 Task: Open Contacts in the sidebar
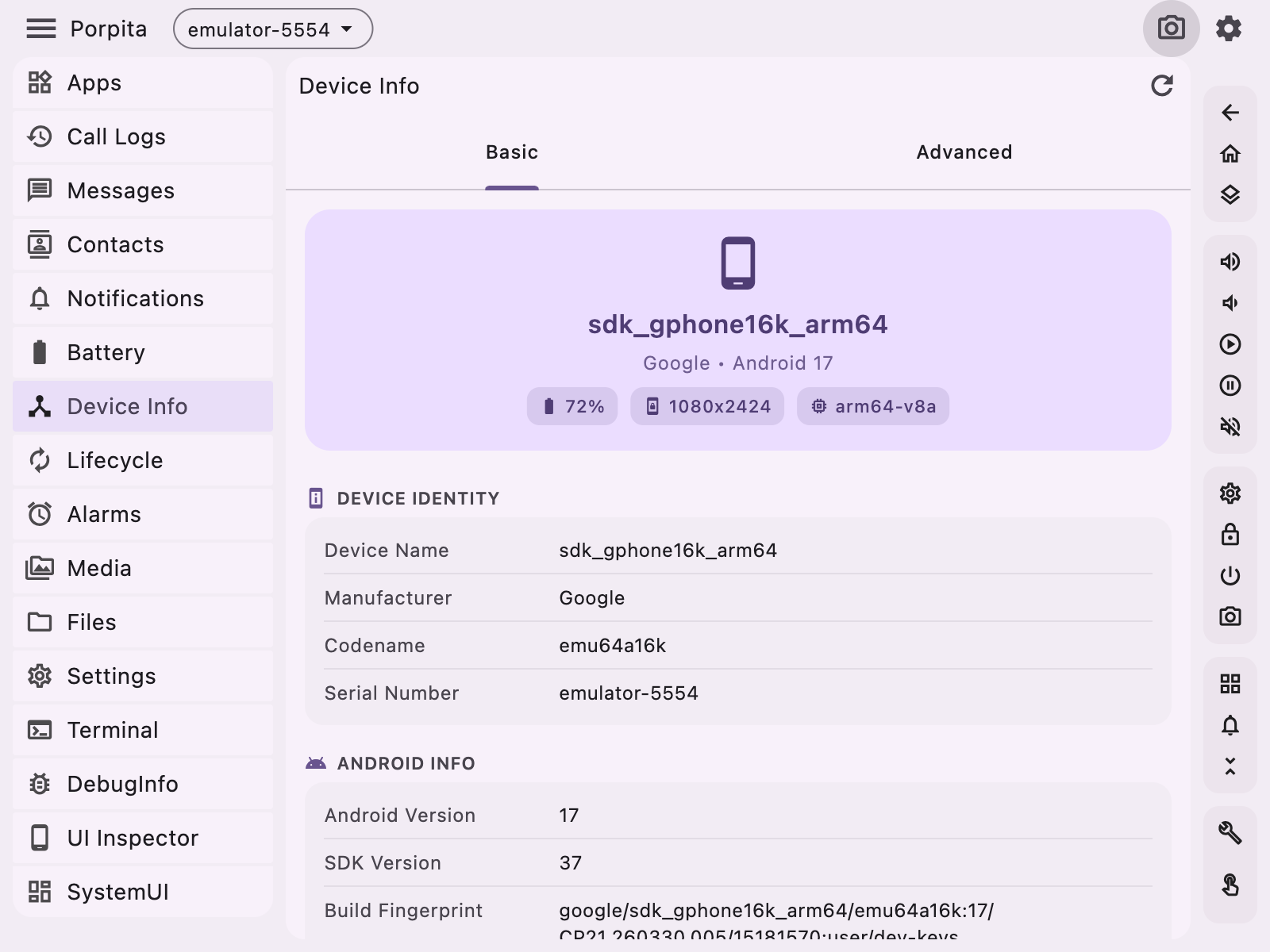tap(143, 244)
